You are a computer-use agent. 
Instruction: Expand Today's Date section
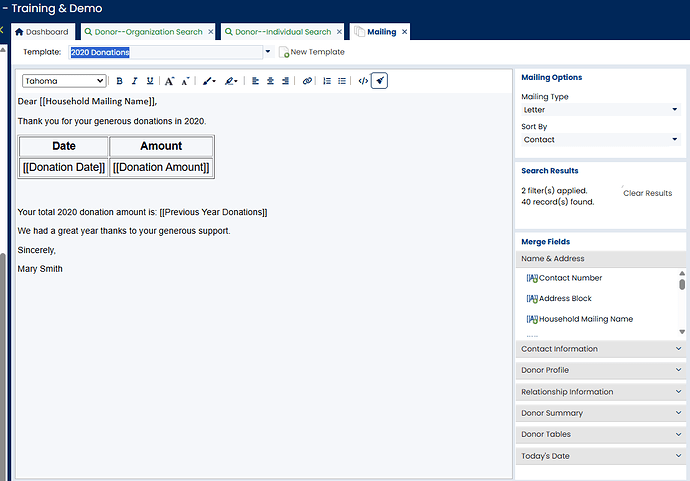coord(601,456)
